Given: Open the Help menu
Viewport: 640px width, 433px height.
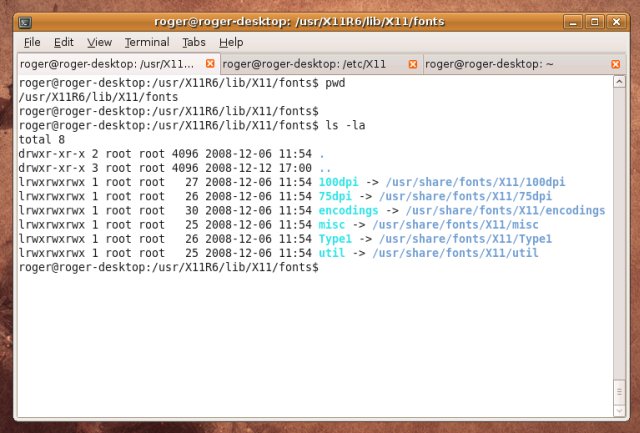Looking at the screenshot, I should (x=231, y=42).
